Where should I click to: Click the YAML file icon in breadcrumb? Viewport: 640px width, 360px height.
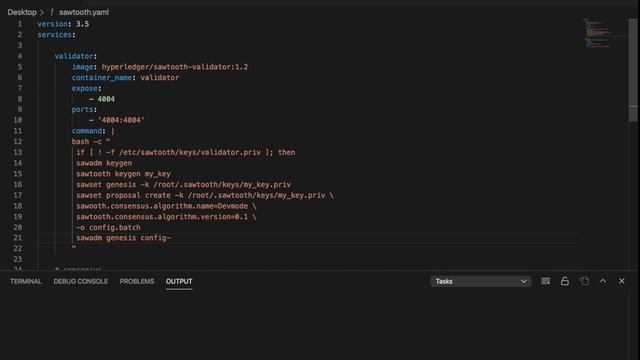[x=52, y=12]
